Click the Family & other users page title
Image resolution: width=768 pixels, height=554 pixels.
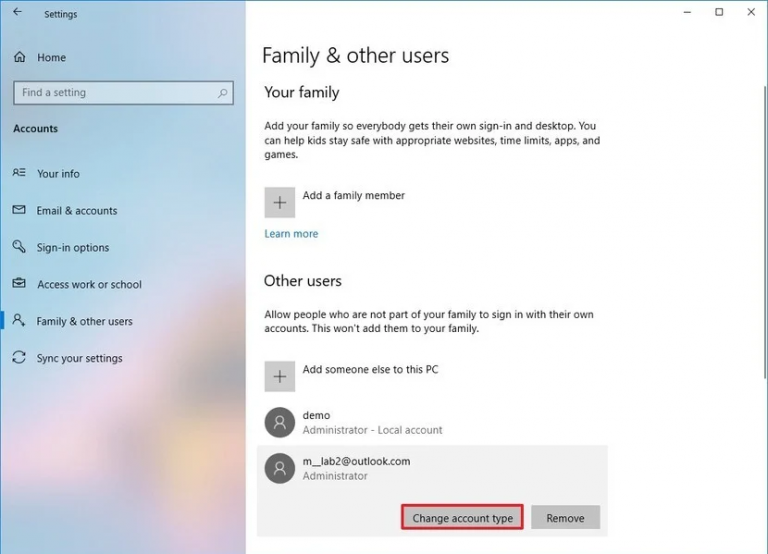click(356, 55)
